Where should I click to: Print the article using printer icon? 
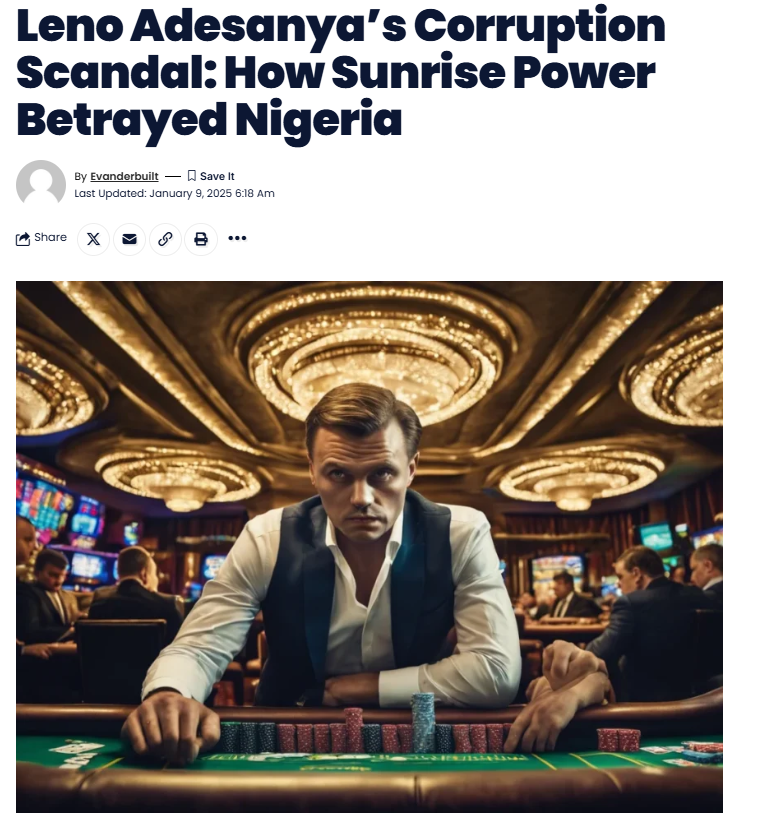click(x=201, y=239)
